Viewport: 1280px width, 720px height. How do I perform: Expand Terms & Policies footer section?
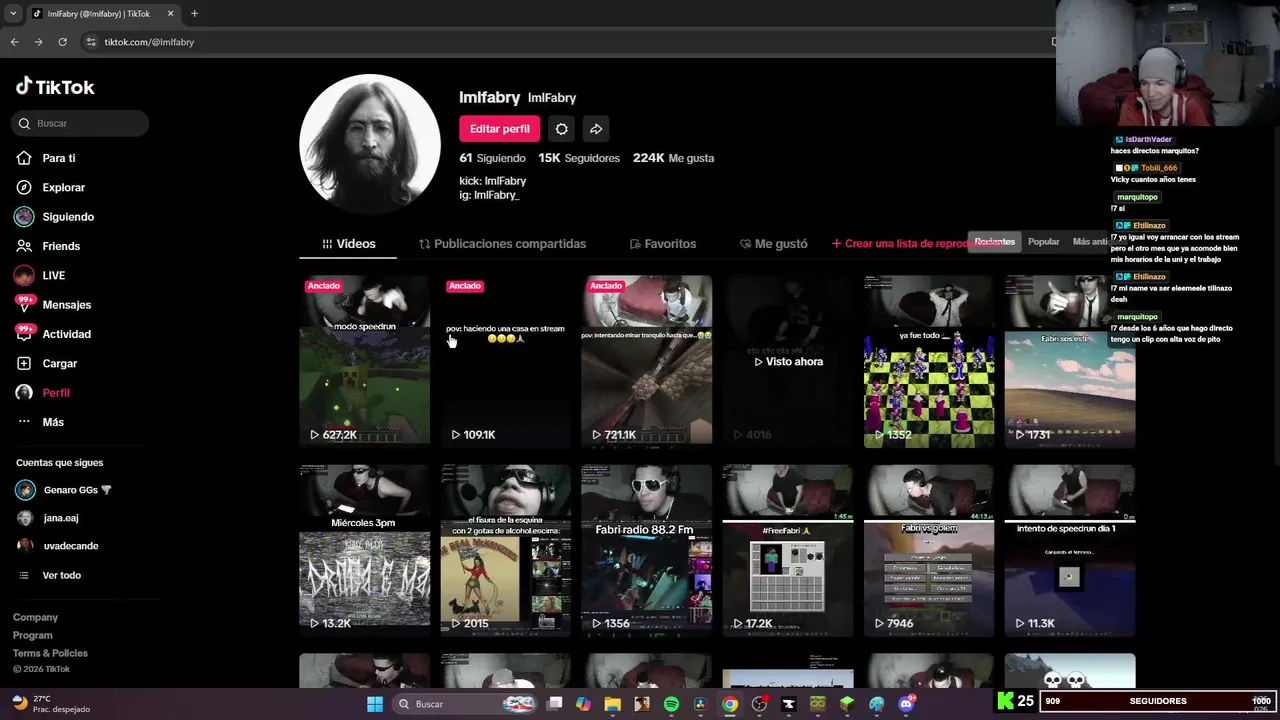(50, 653)
